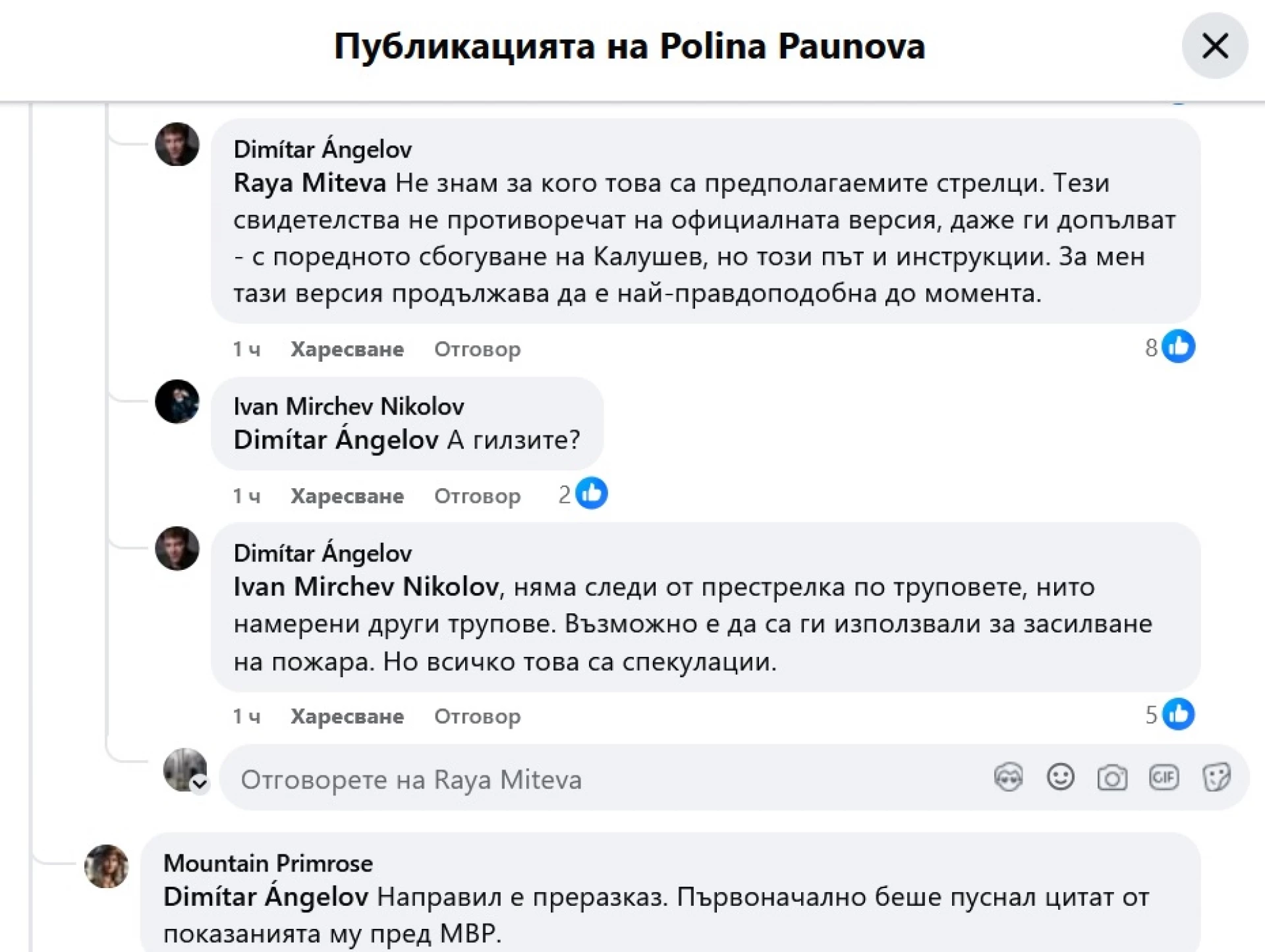This screenshot has width=1265, height=952.
Task: Attach a photo using the camera icon
Action: pos(1112,778)
